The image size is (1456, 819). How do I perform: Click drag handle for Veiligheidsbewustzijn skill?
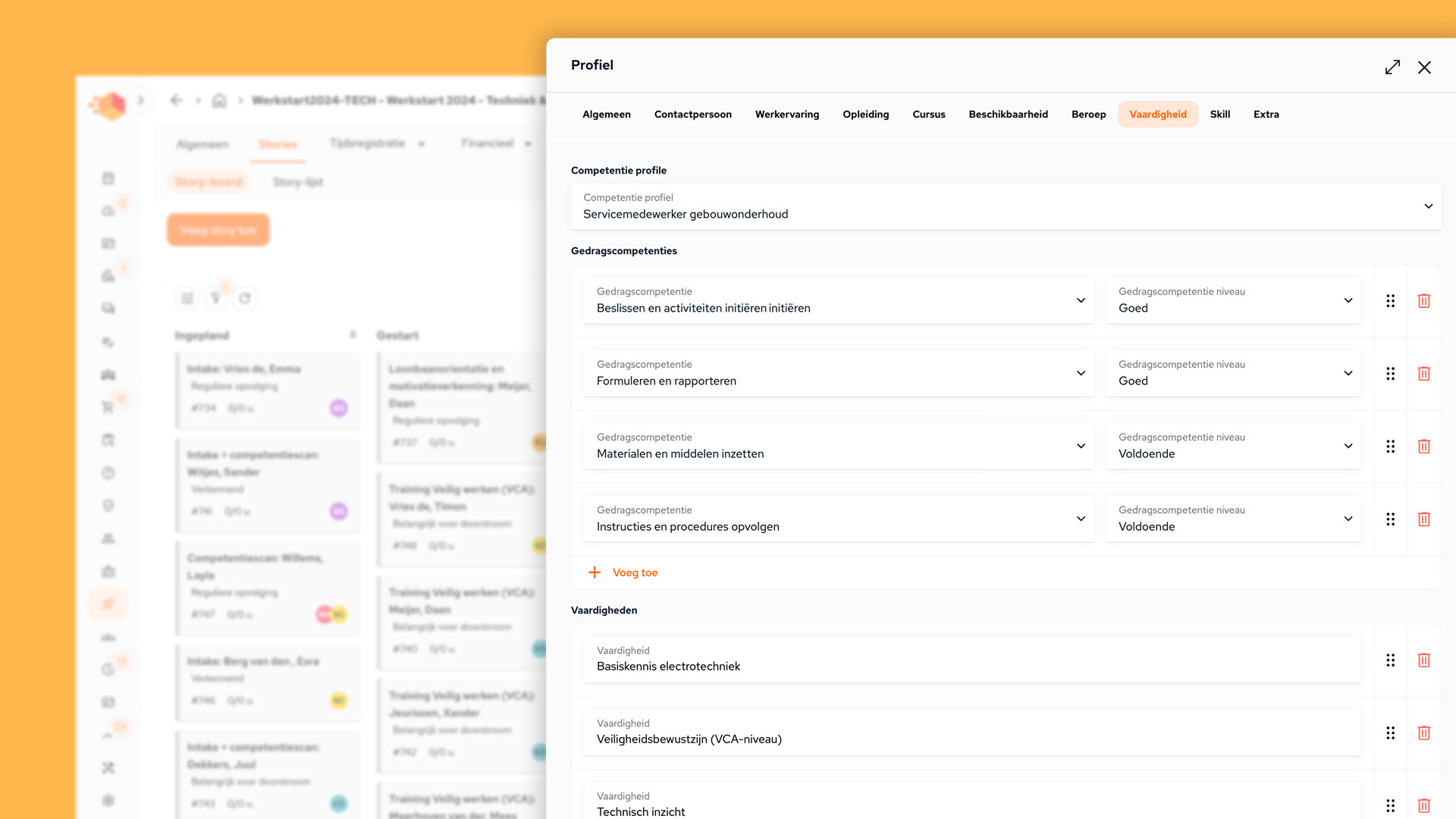point(1390,733)
